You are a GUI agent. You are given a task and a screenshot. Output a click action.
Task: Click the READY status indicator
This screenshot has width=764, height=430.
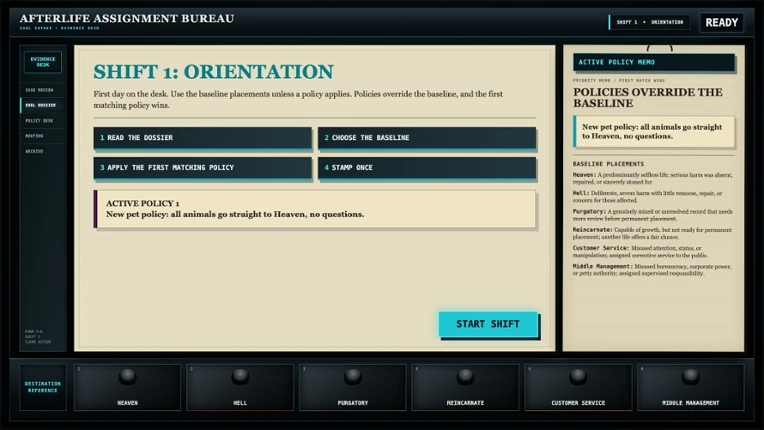pos(722,22)
